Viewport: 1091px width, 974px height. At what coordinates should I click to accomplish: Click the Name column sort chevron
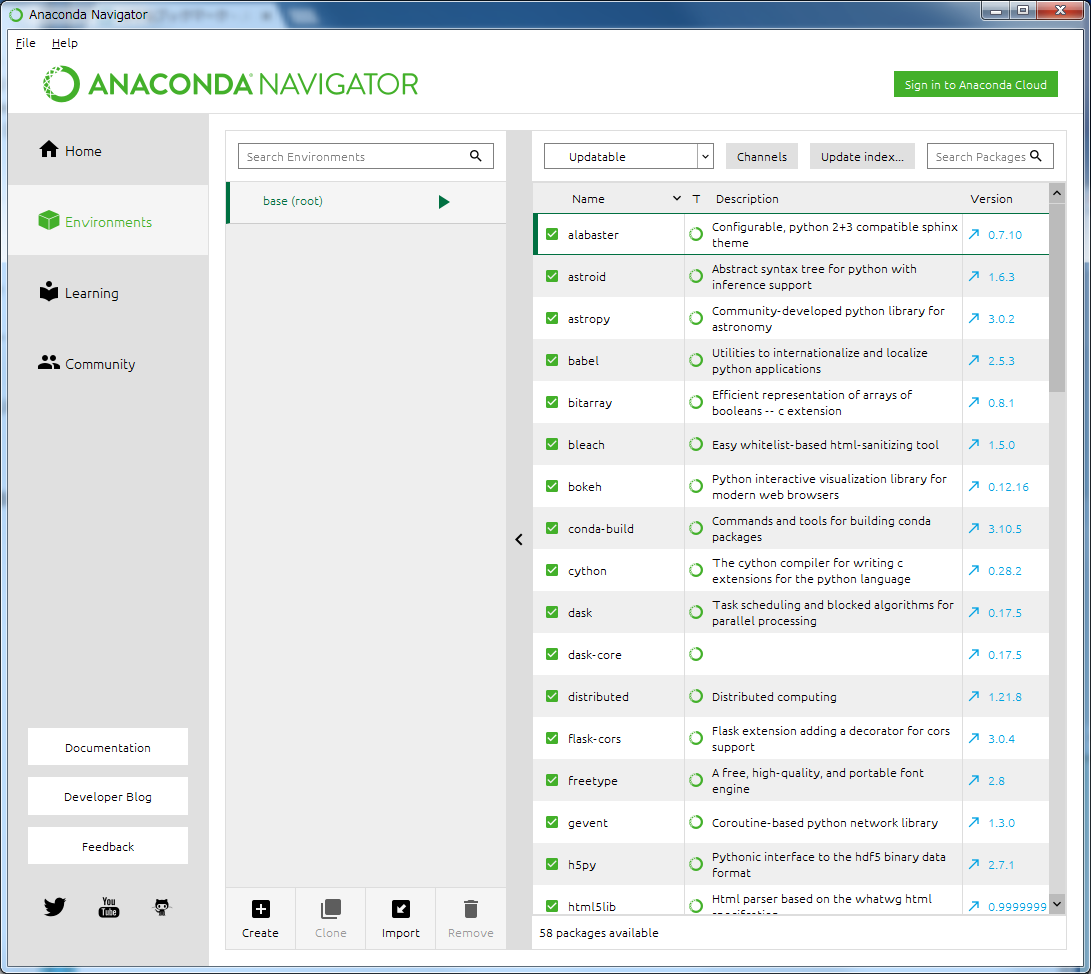point(676,198)
